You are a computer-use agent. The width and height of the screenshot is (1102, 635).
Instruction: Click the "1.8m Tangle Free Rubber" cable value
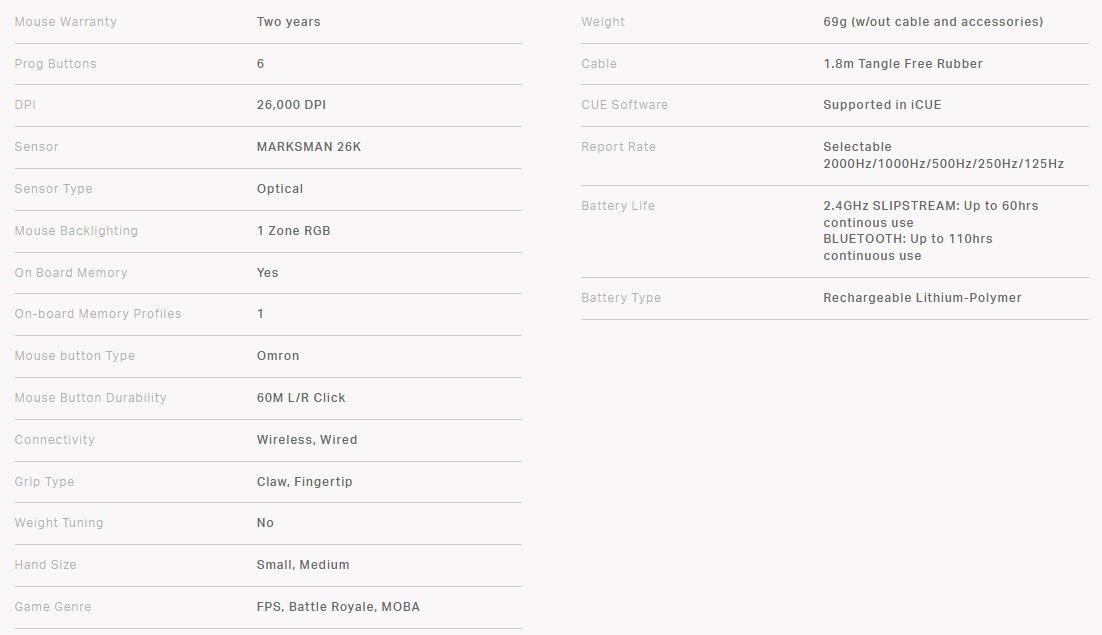pos(903,64)
